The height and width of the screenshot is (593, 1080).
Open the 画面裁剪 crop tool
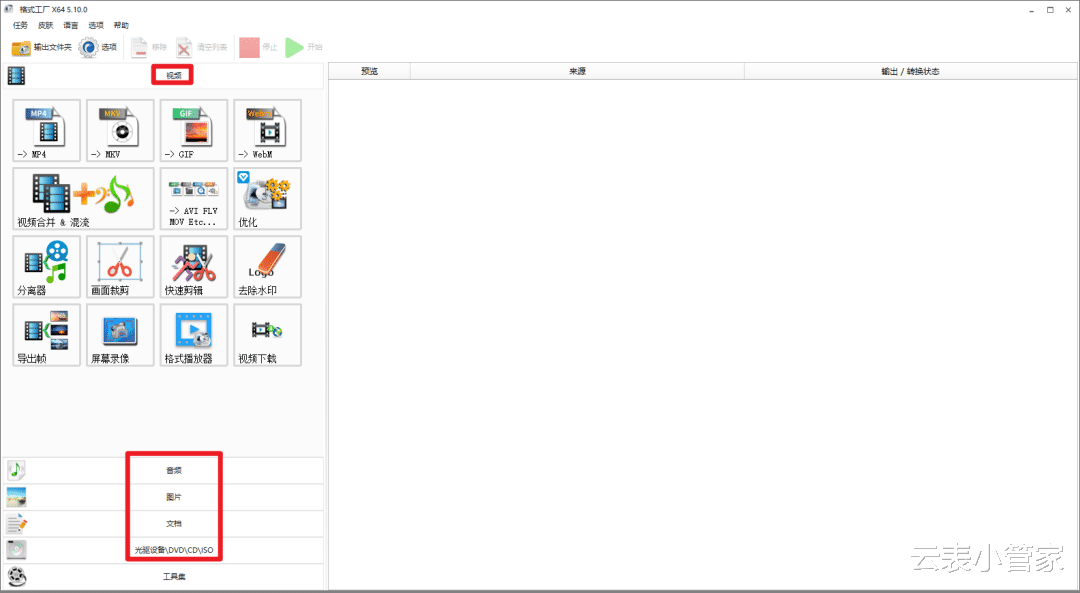tap(121, 267)
